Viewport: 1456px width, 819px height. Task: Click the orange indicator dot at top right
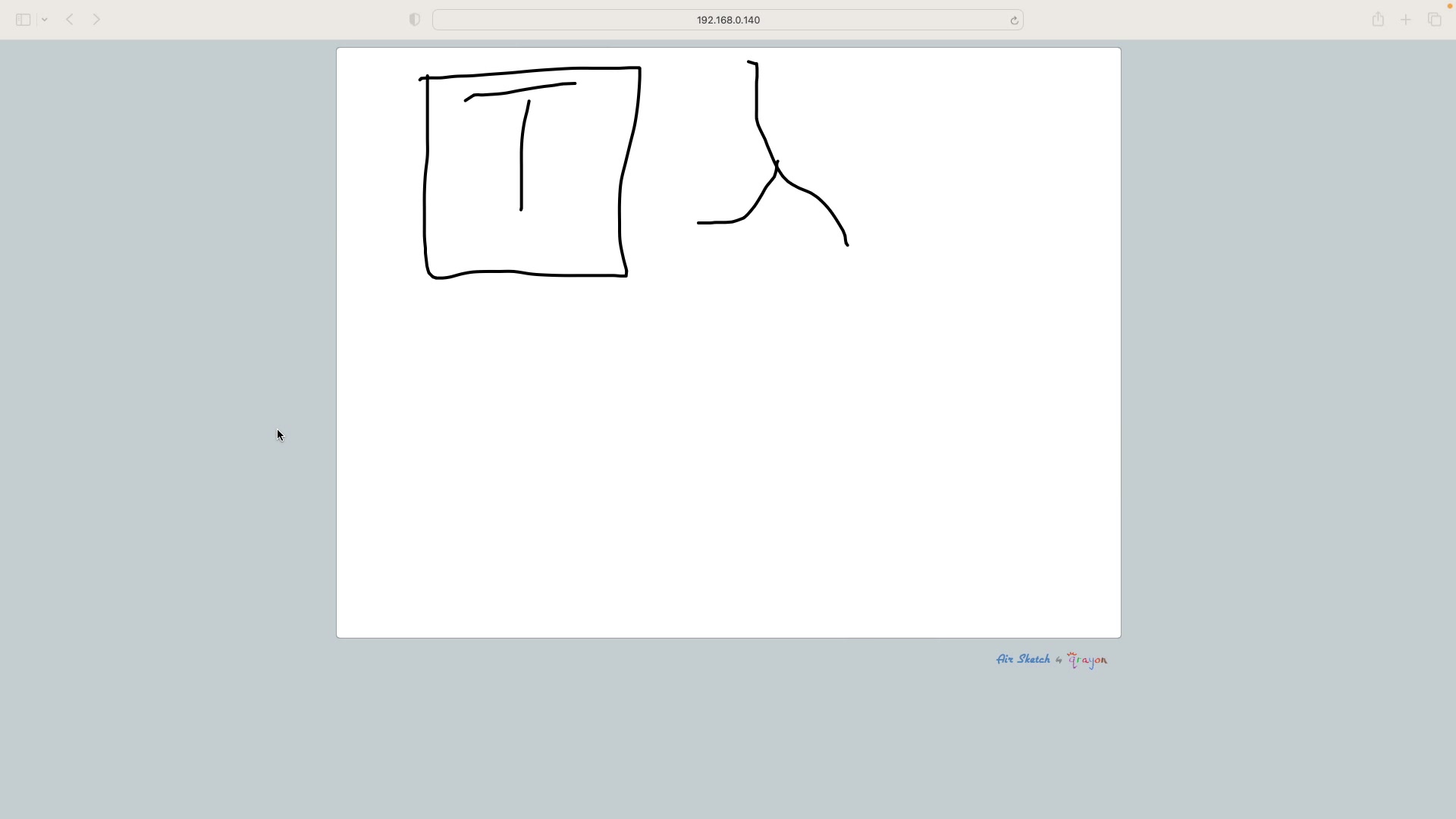(1449, 6)
